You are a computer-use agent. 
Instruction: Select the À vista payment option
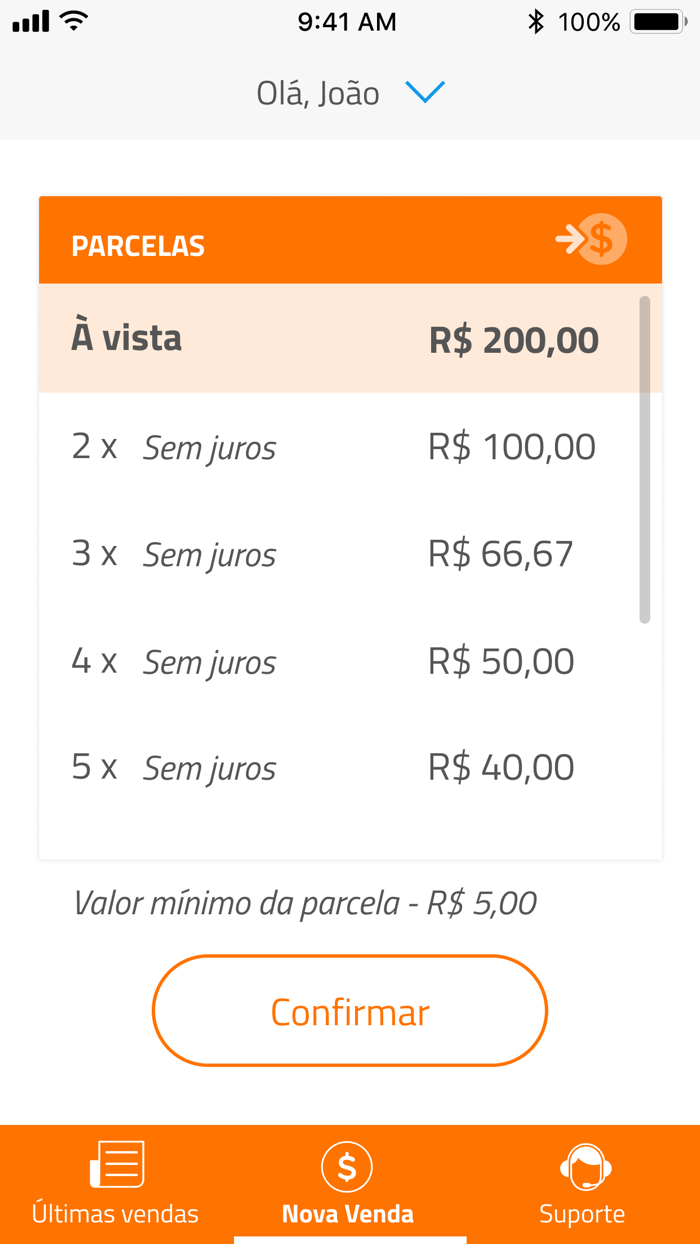[x=350, y=338]
